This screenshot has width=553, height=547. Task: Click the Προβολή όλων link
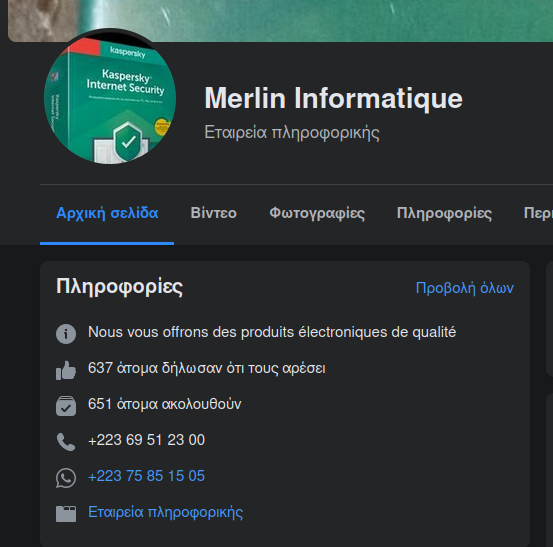[464, 288]
